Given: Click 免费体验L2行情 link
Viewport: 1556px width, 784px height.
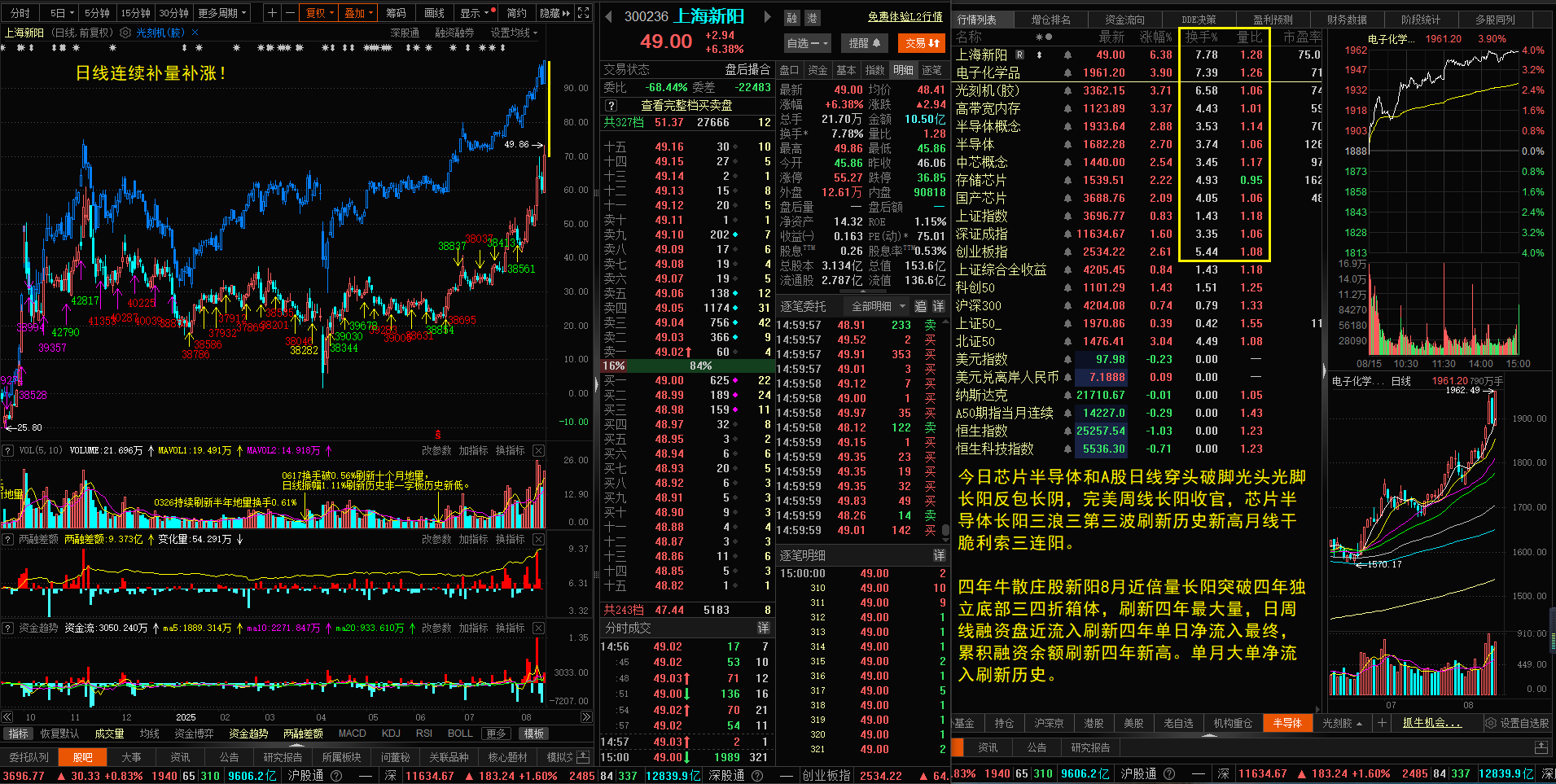Looking at the screenshot, I should (905, 16).
